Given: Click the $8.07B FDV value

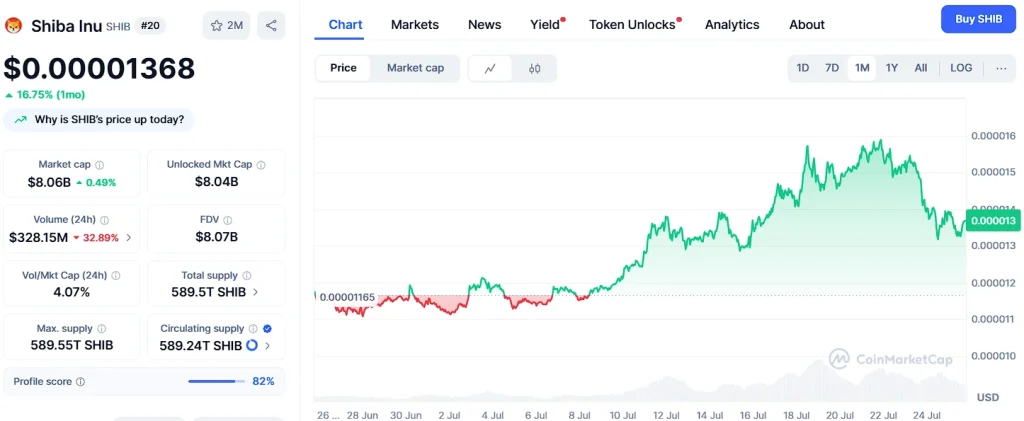Looking at the screenshot, I should (216, 238).
